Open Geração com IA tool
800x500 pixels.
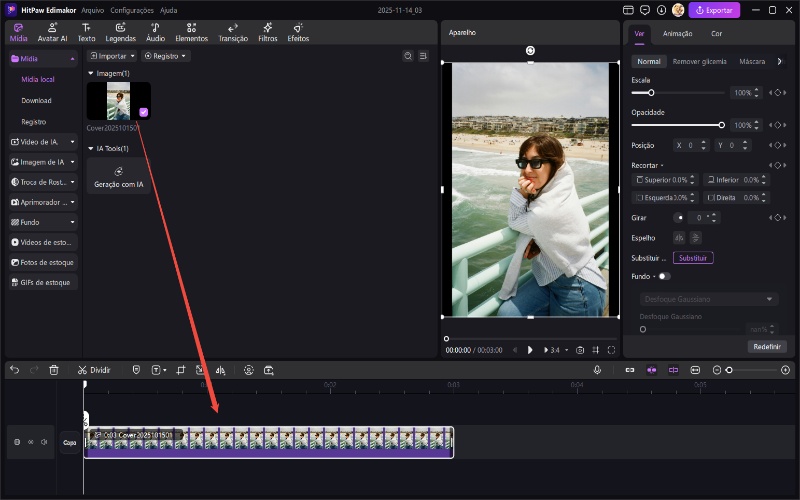118,176
